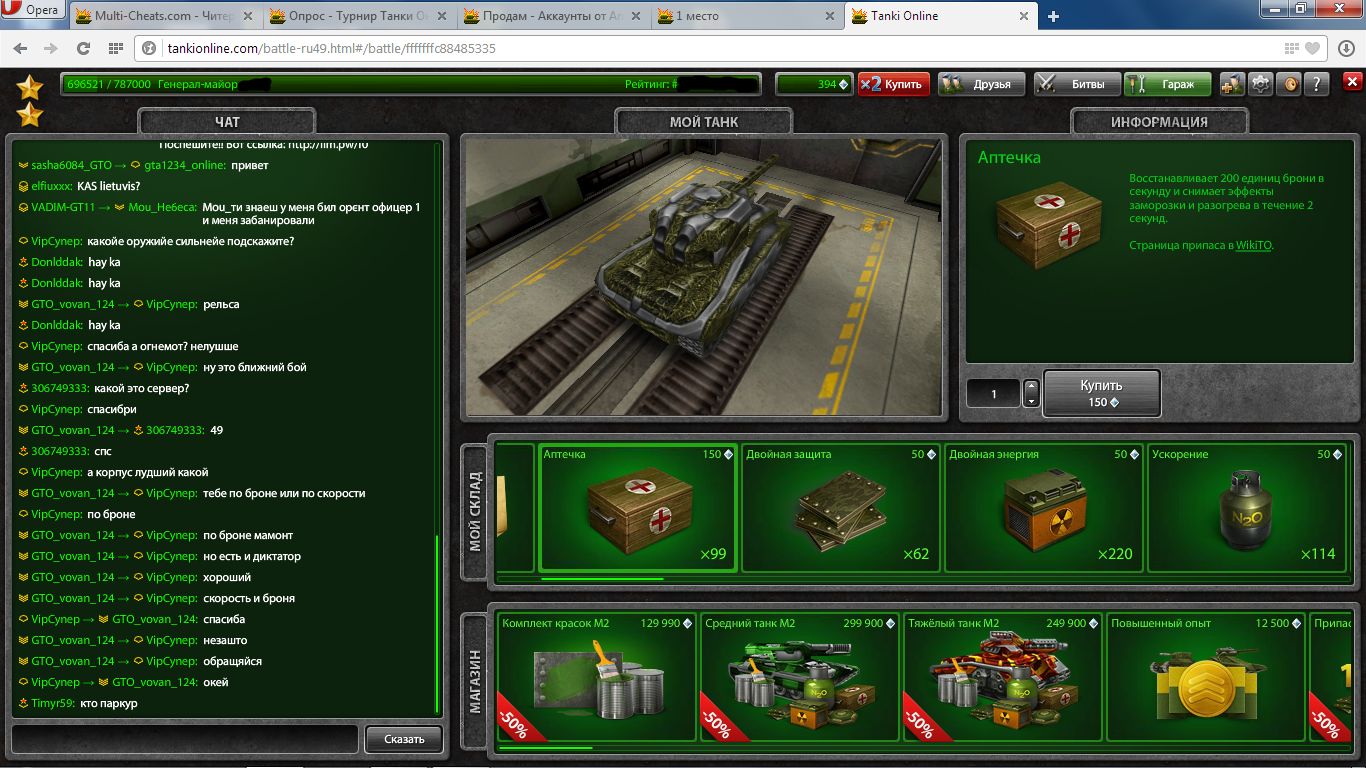Open the Повышенный опыт shop item

pos(1205,677)
